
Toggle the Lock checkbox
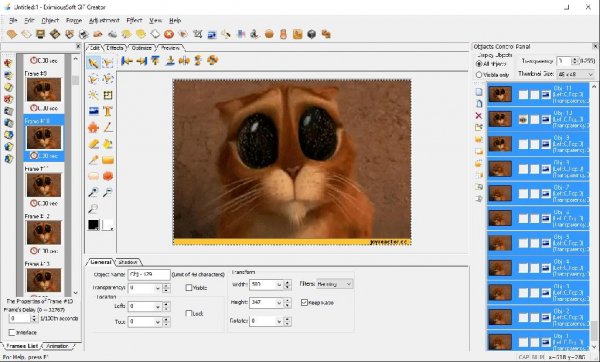pyautogui.click(x=189, y=313)
